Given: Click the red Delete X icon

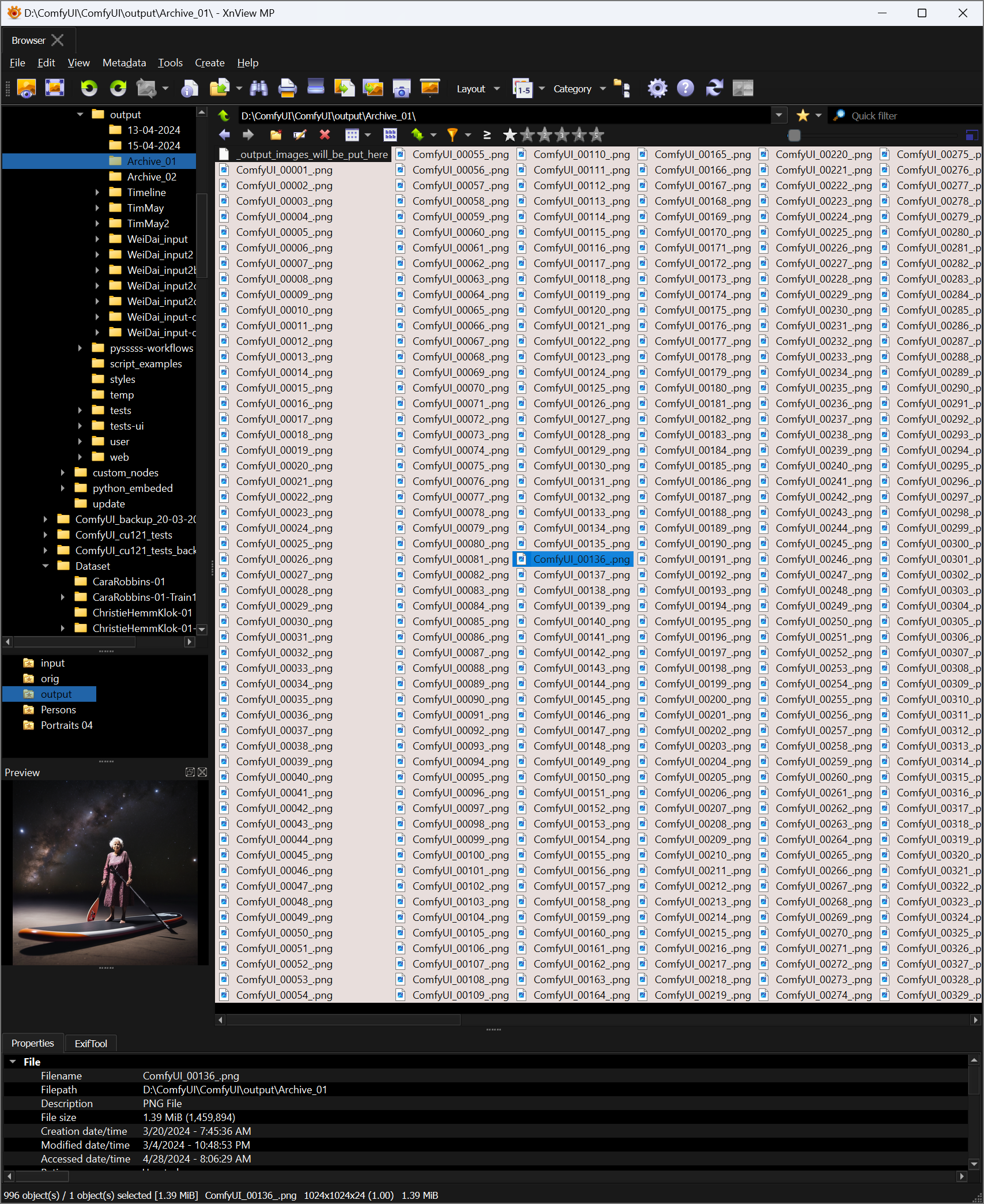Looking at the screenshot, I should point(325,135).
